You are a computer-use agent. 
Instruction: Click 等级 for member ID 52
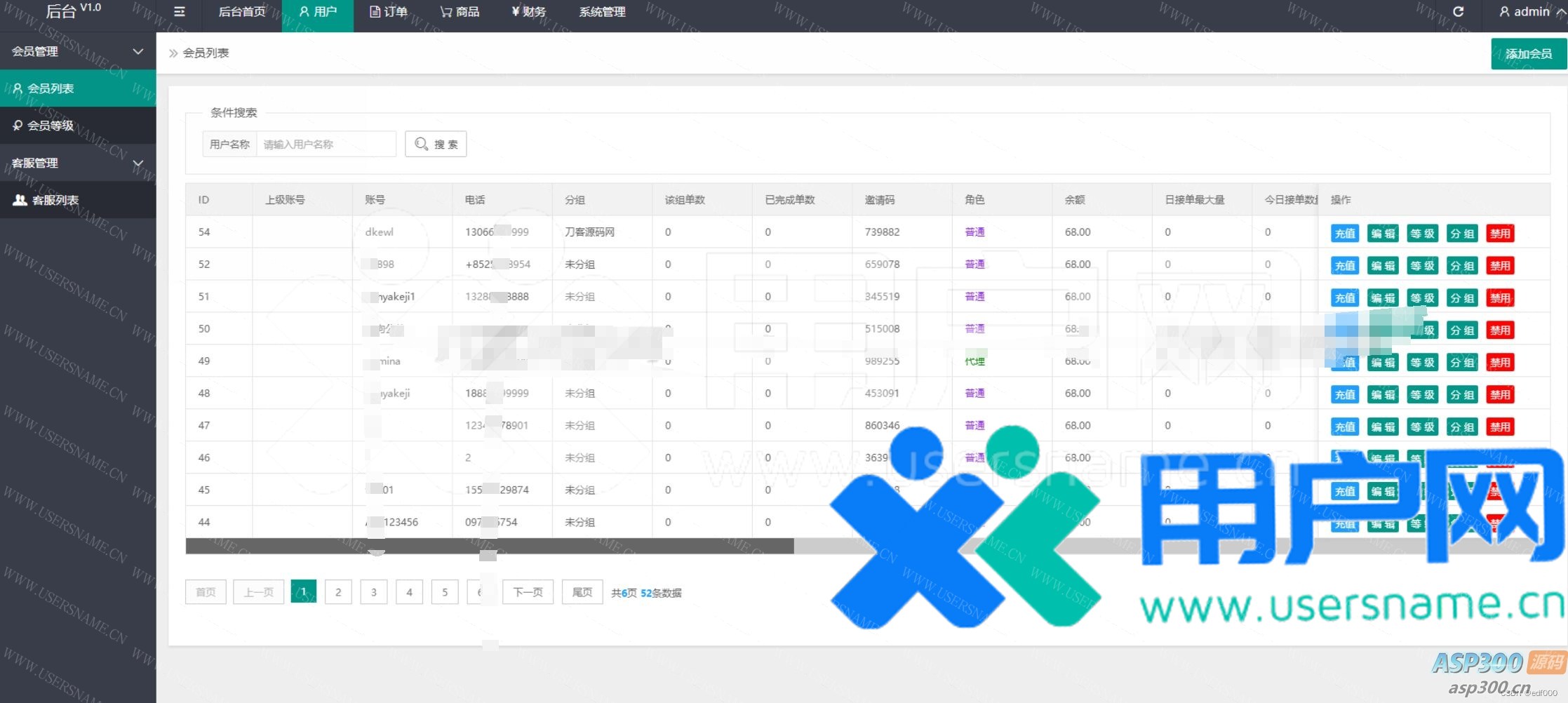tap(1423, 266)
